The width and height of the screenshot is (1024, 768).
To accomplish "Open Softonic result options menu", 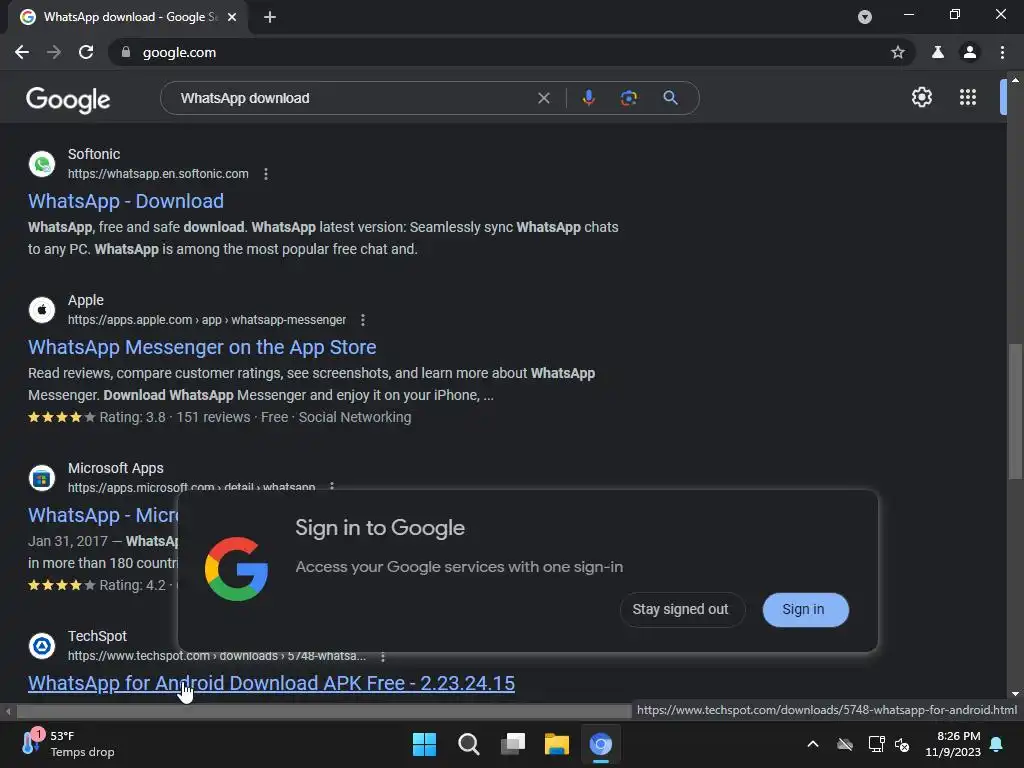I will coord(265,174).
